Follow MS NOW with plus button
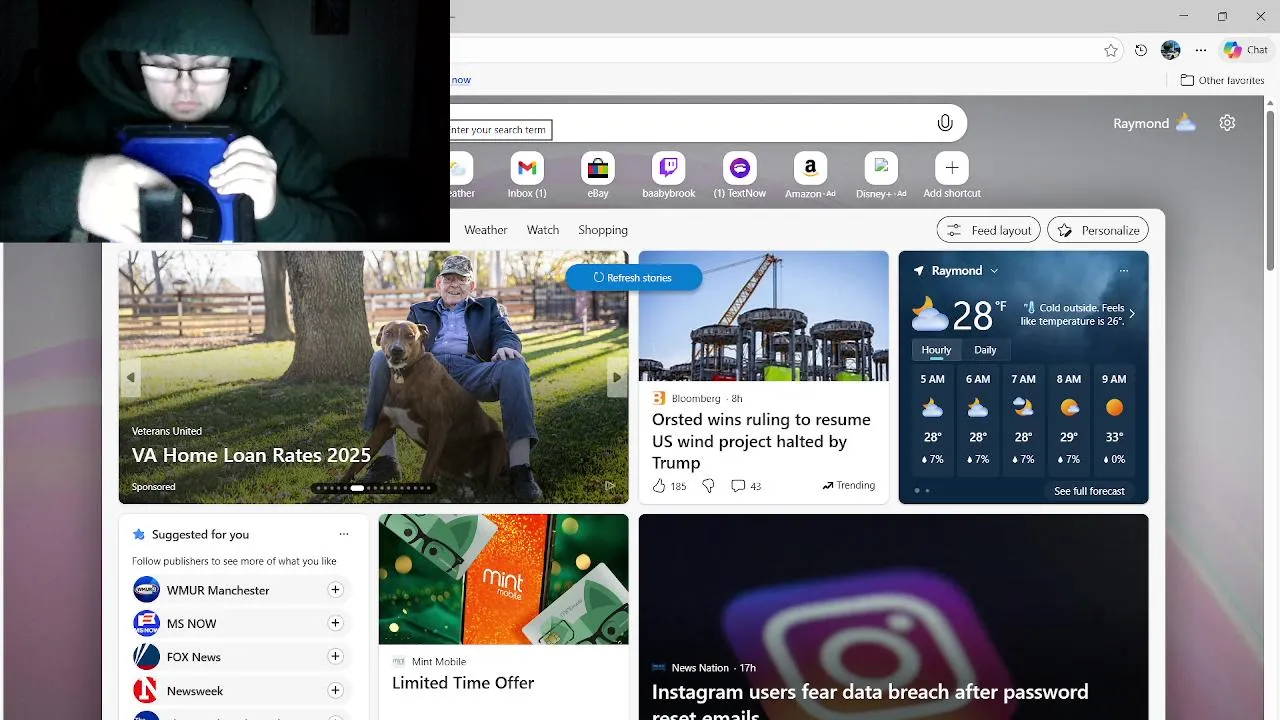This screenshot has width=1280, height=720. pyautogui.click(x=335, y=623)
